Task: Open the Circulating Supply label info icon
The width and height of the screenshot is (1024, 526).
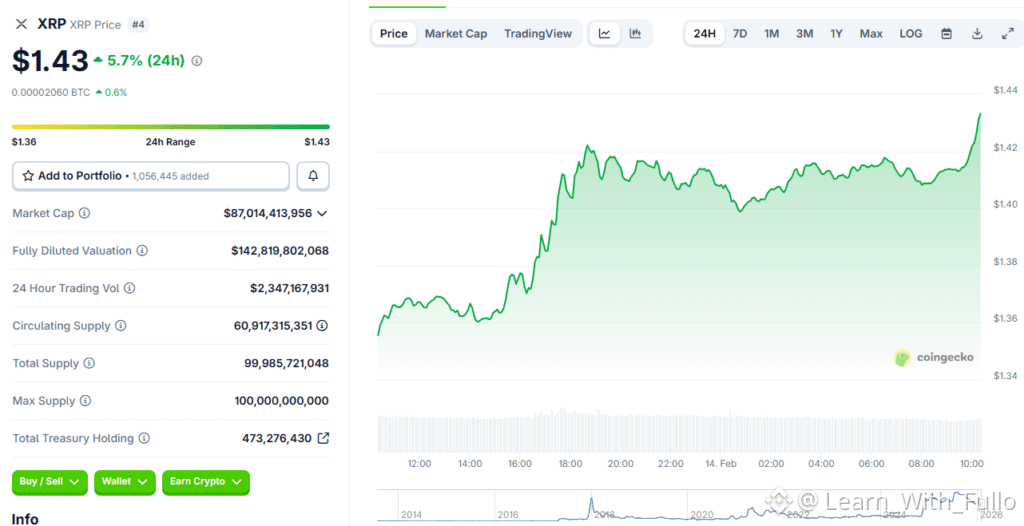Action: tap(121, 325)
